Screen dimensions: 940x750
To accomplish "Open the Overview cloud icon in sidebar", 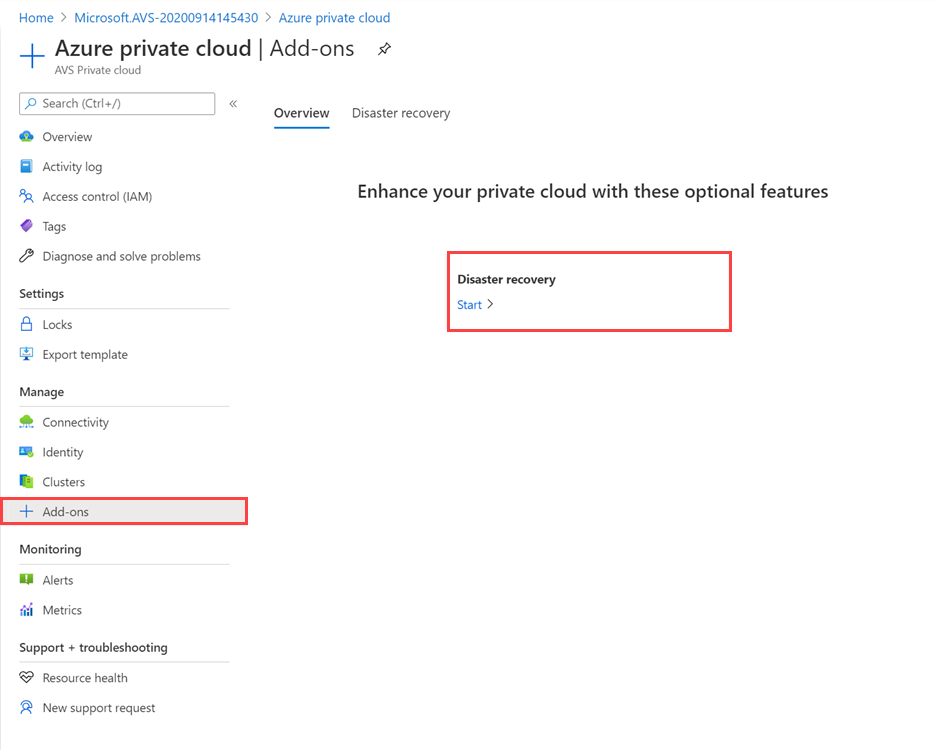I will (x=26, y=137).
